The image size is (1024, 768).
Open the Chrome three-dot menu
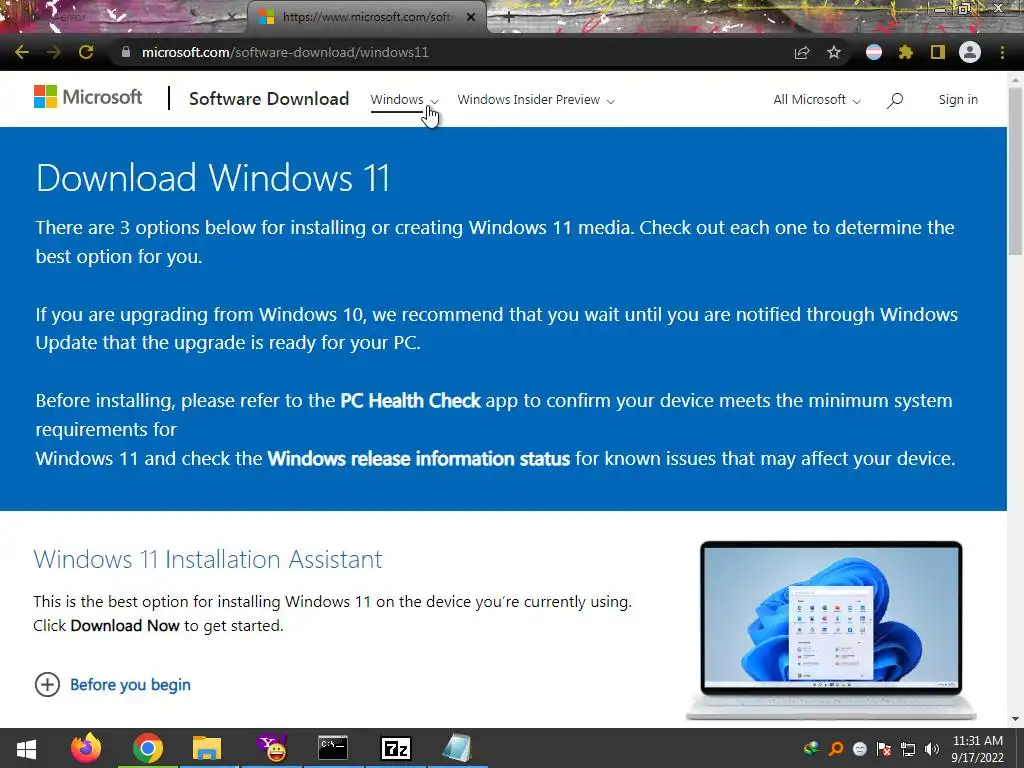coord(1002,52)
